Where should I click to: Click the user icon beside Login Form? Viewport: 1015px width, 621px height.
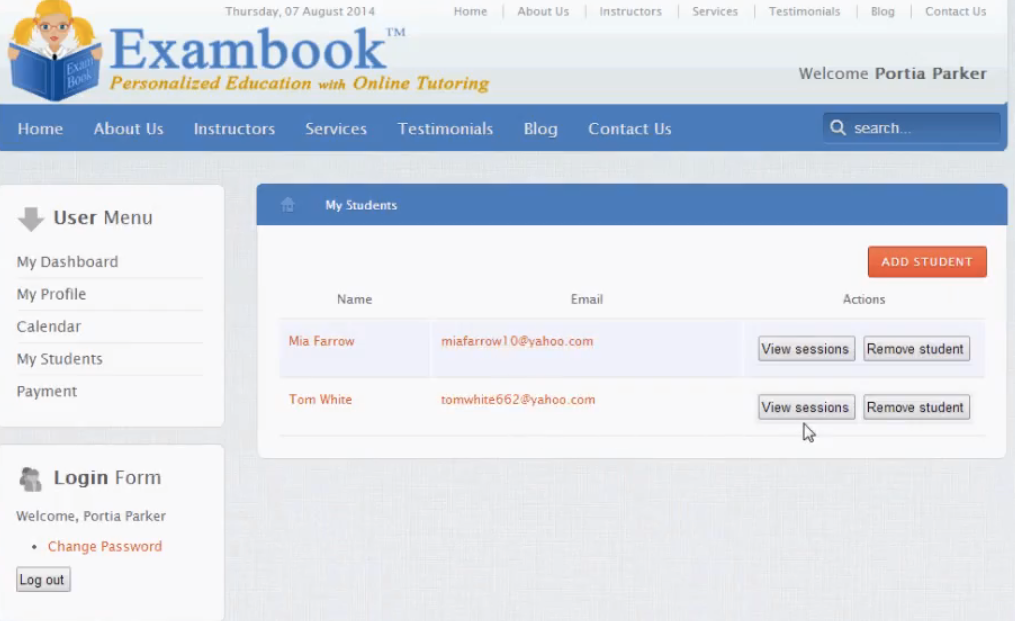click(31, 479)
